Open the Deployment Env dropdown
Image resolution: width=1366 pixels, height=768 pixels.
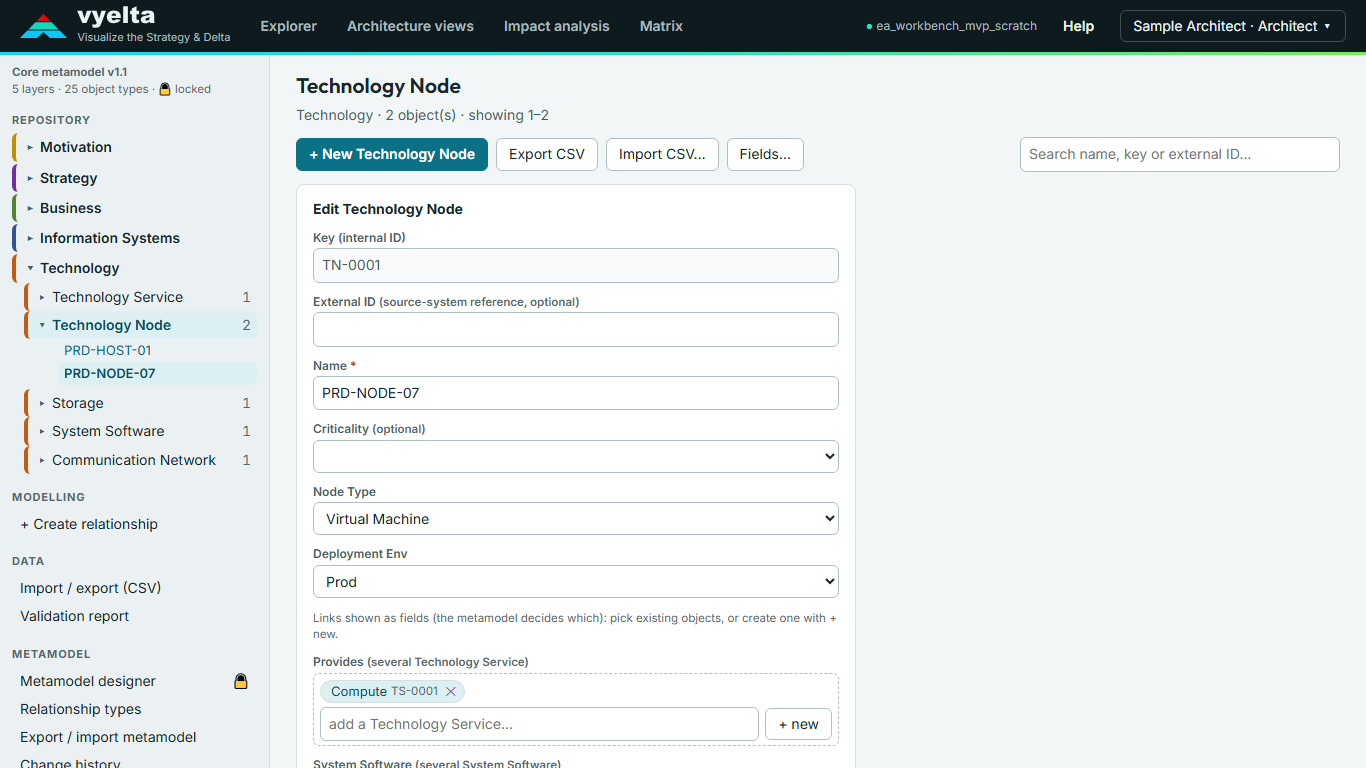tap(576, 582)
